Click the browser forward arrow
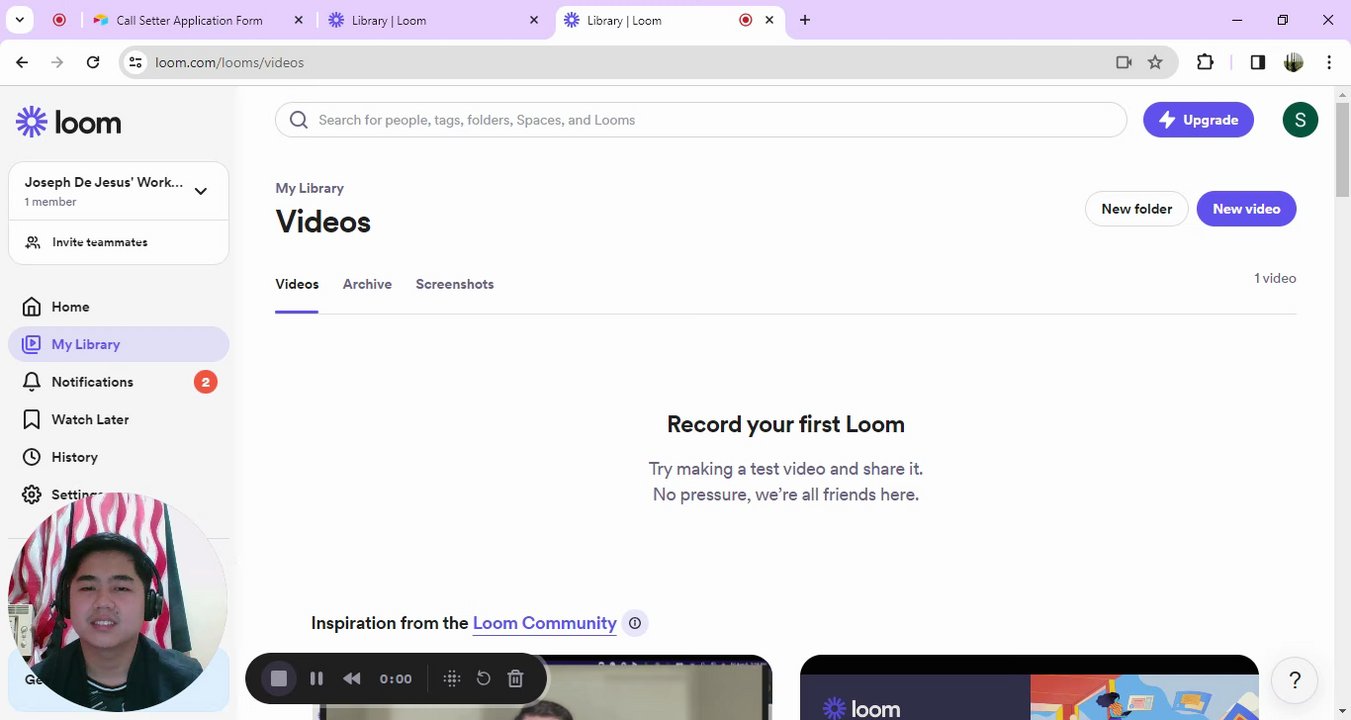This screenshot has height=720, width=1351. 57,62
